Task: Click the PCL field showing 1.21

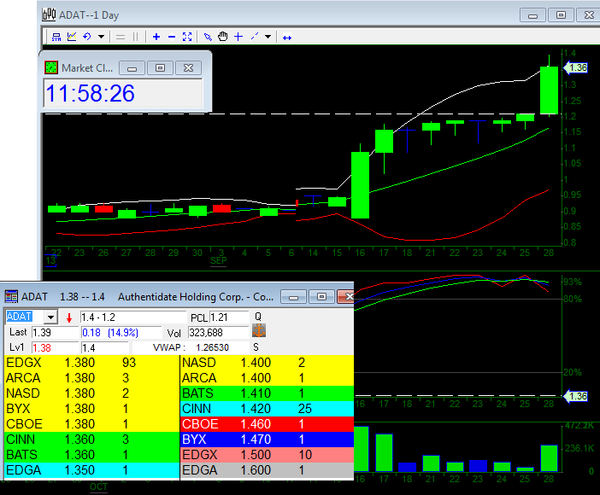Action: coord(229,318)
